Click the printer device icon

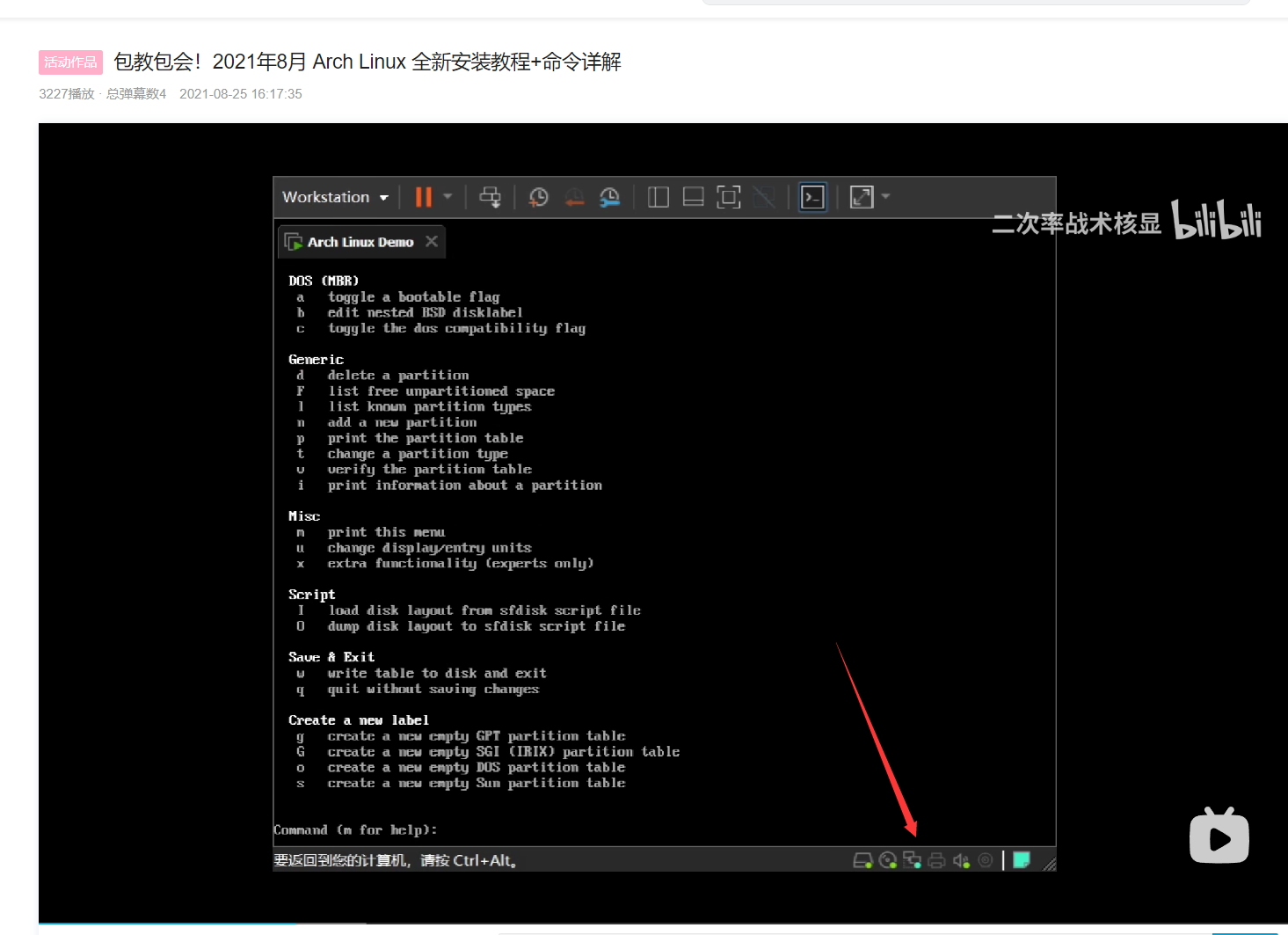point(936,859)
